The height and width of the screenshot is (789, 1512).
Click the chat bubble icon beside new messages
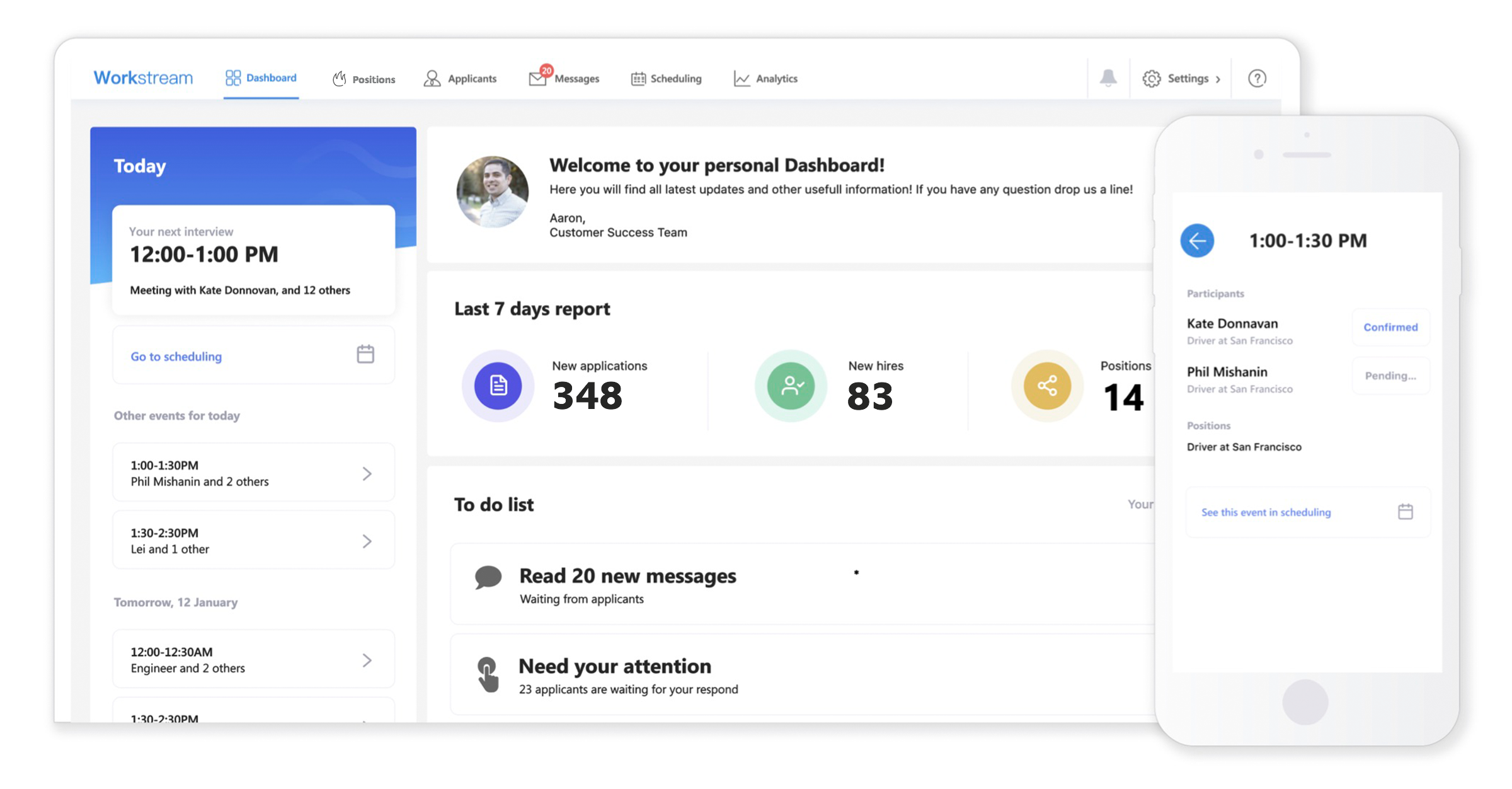tap(488, 578)
